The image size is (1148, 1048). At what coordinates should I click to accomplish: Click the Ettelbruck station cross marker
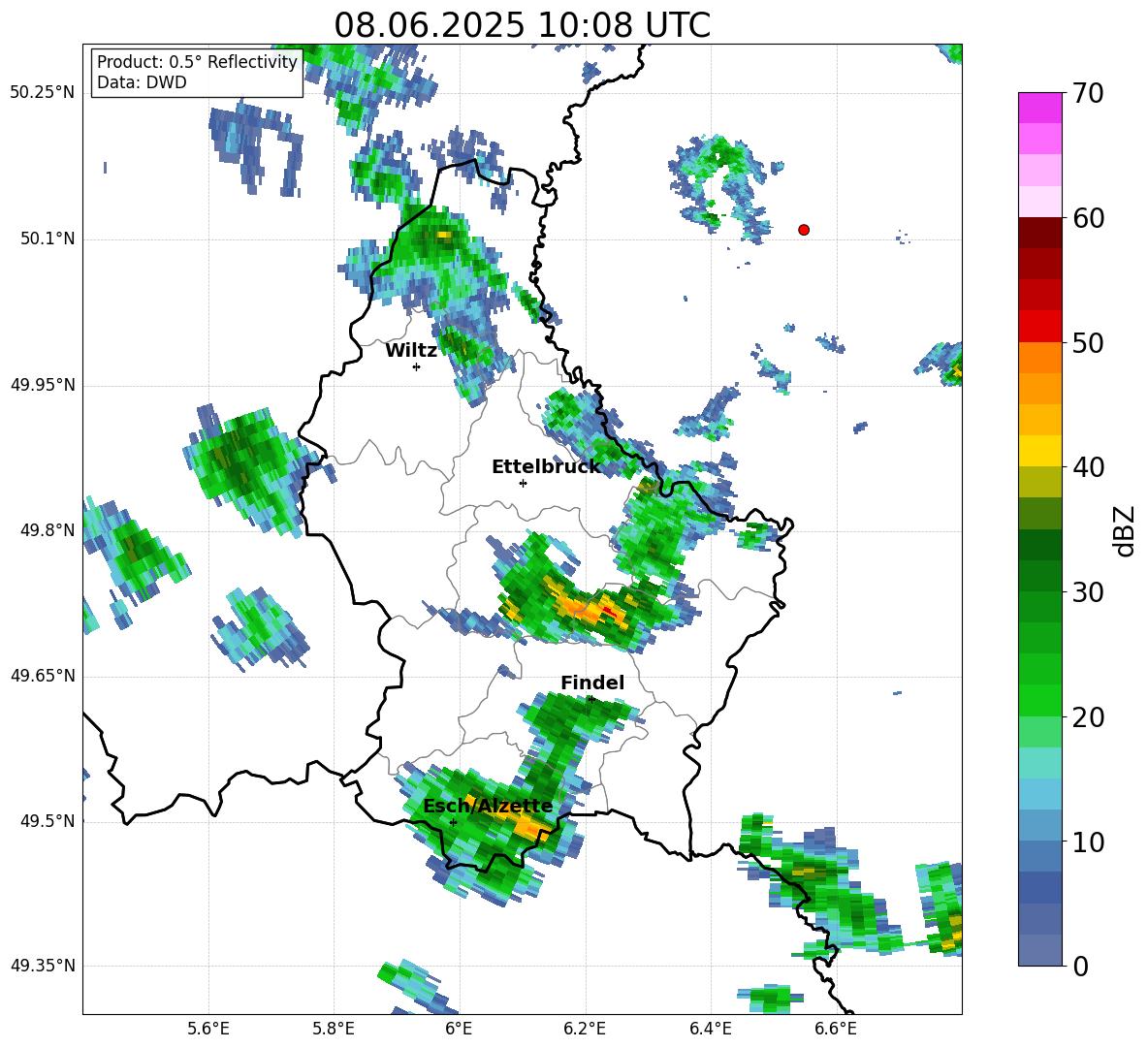[x=523, y=483]
